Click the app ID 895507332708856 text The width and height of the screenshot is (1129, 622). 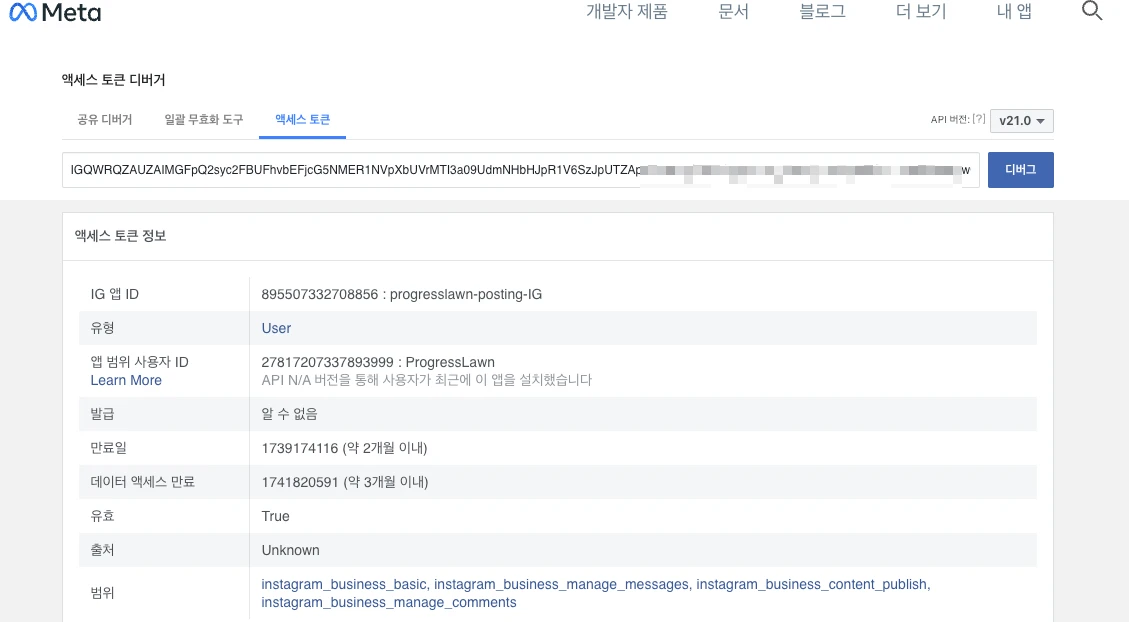coord(320,294)
